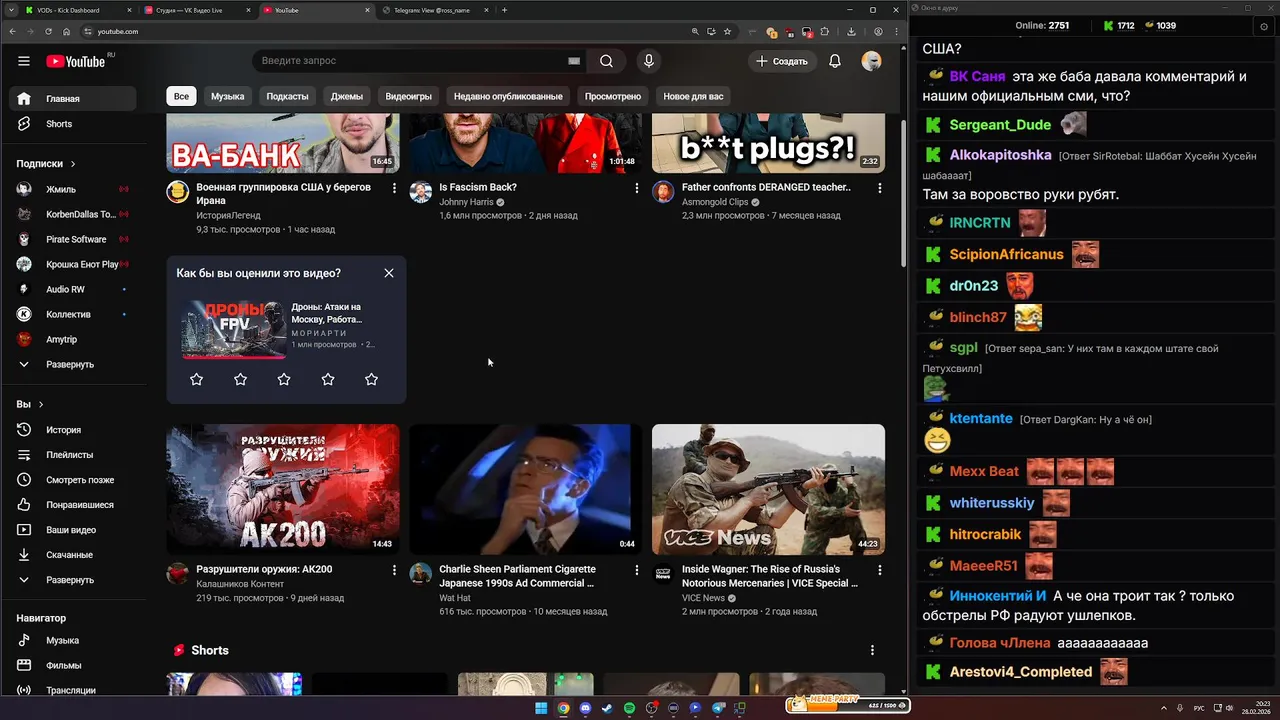Open the browser zoom magnifier icon
Viewport: 1280px width, 720px height.
[x=695, y=31]
